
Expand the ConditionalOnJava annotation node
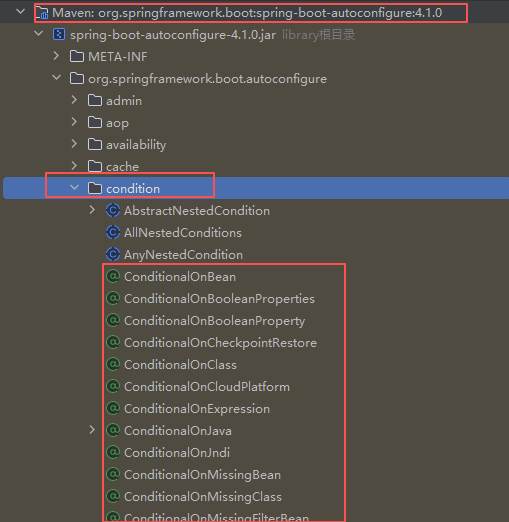tap(92, 430)
